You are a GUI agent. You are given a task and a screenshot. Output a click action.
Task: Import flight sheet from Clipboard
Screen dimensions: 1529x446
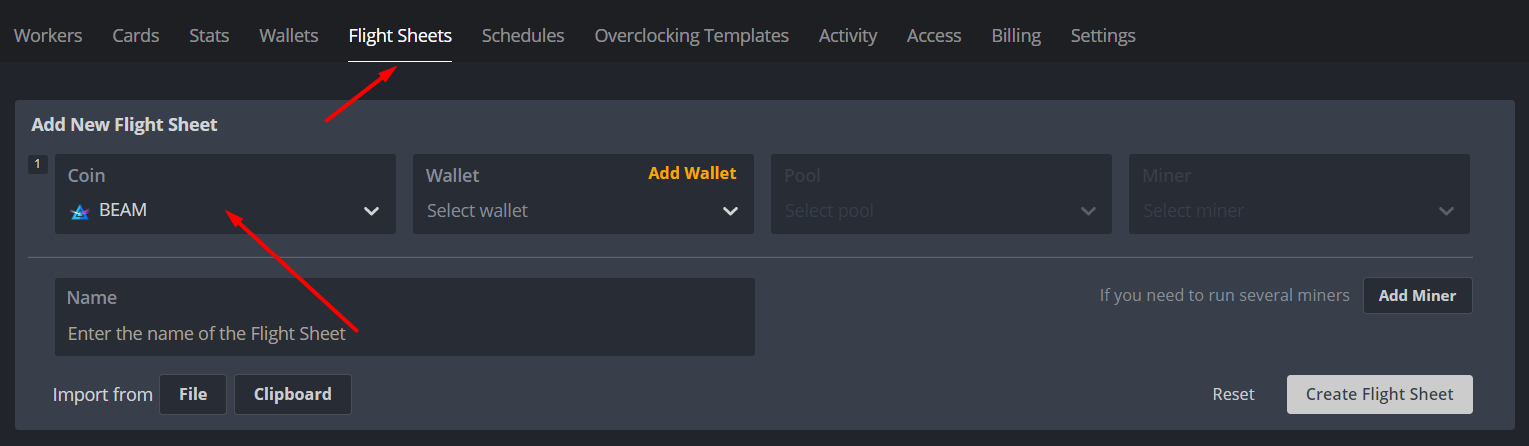[x=293, y=394]
